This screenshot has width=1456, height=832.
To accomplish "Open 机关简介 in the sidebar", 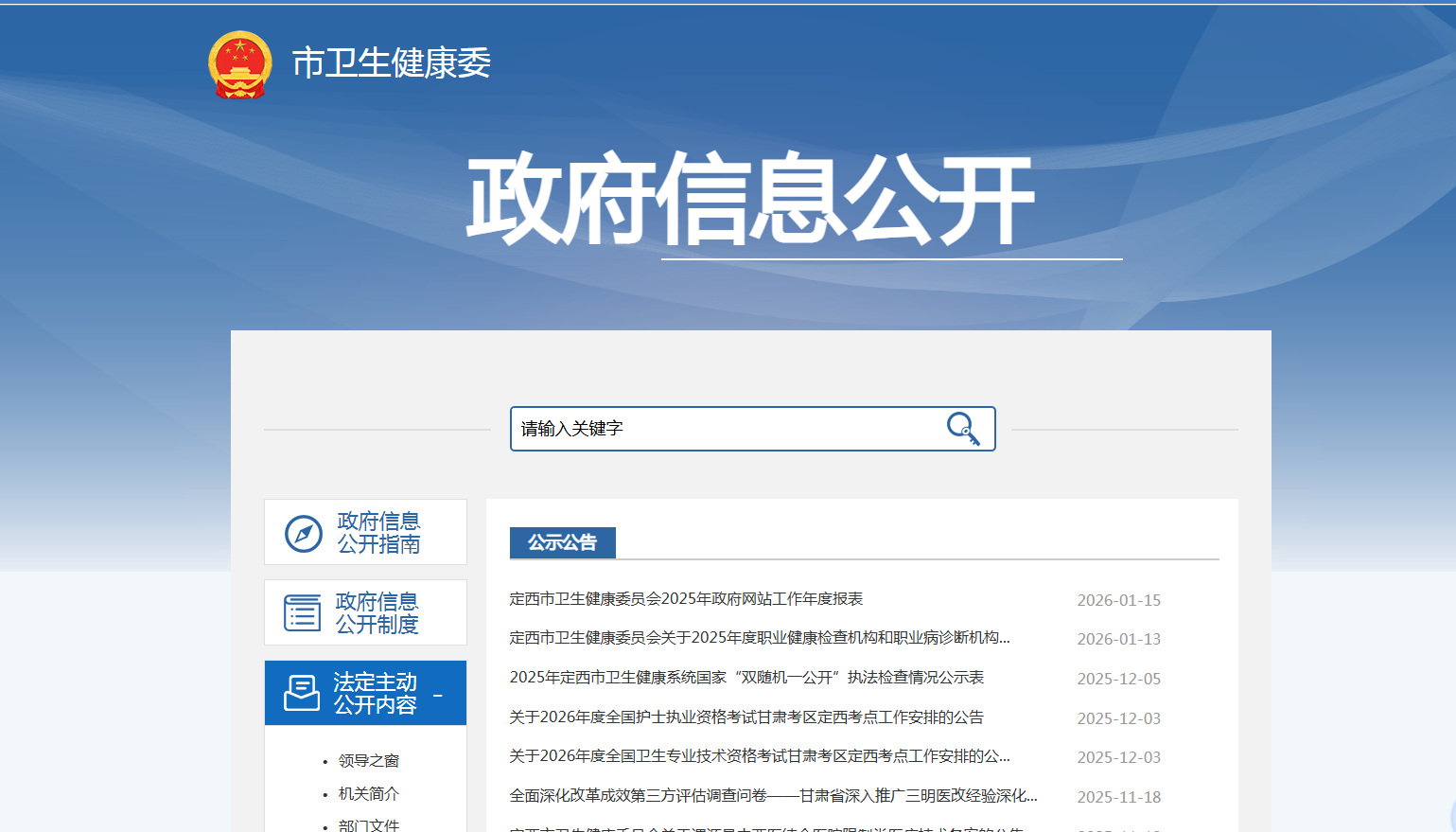I will [x=369, y=794].
